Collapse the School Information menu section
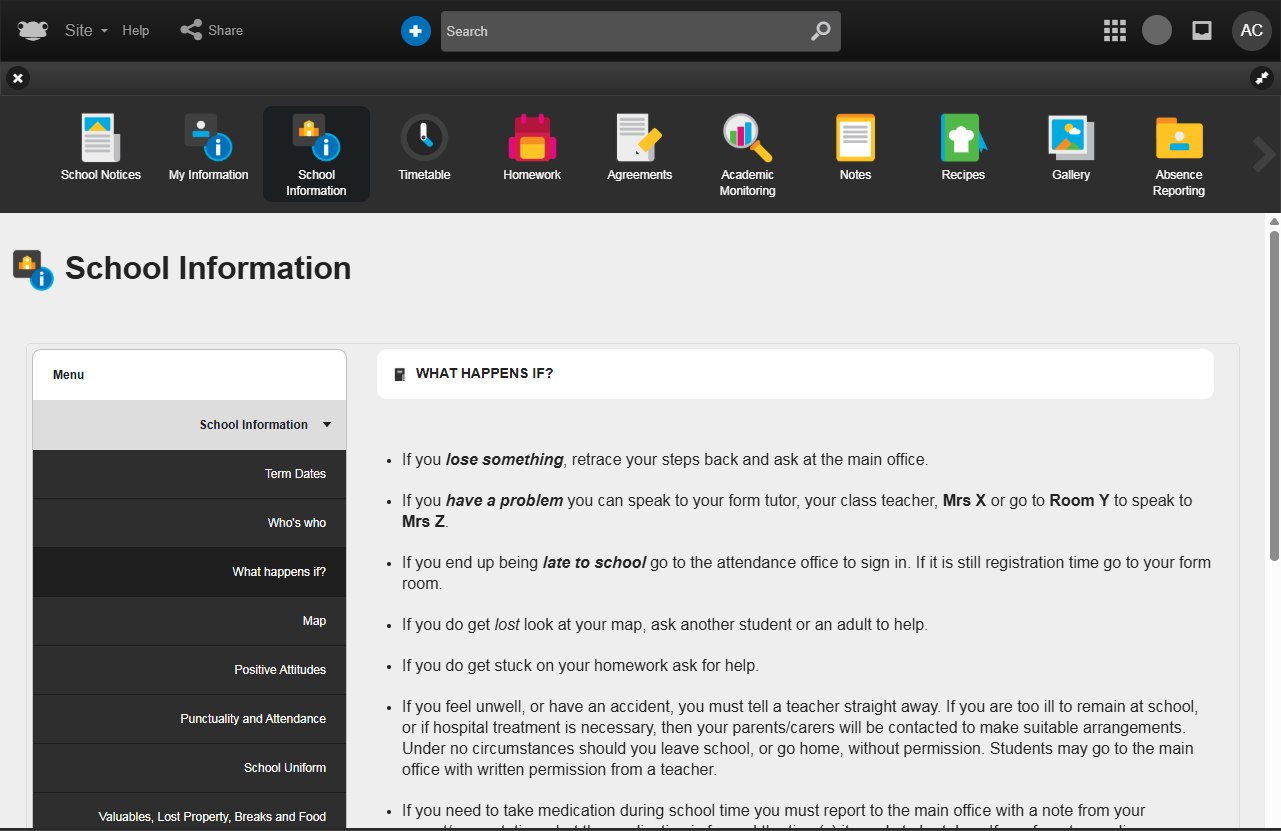Image resolution: width=1281 pixels, height=831 pixels. [326, 425]
